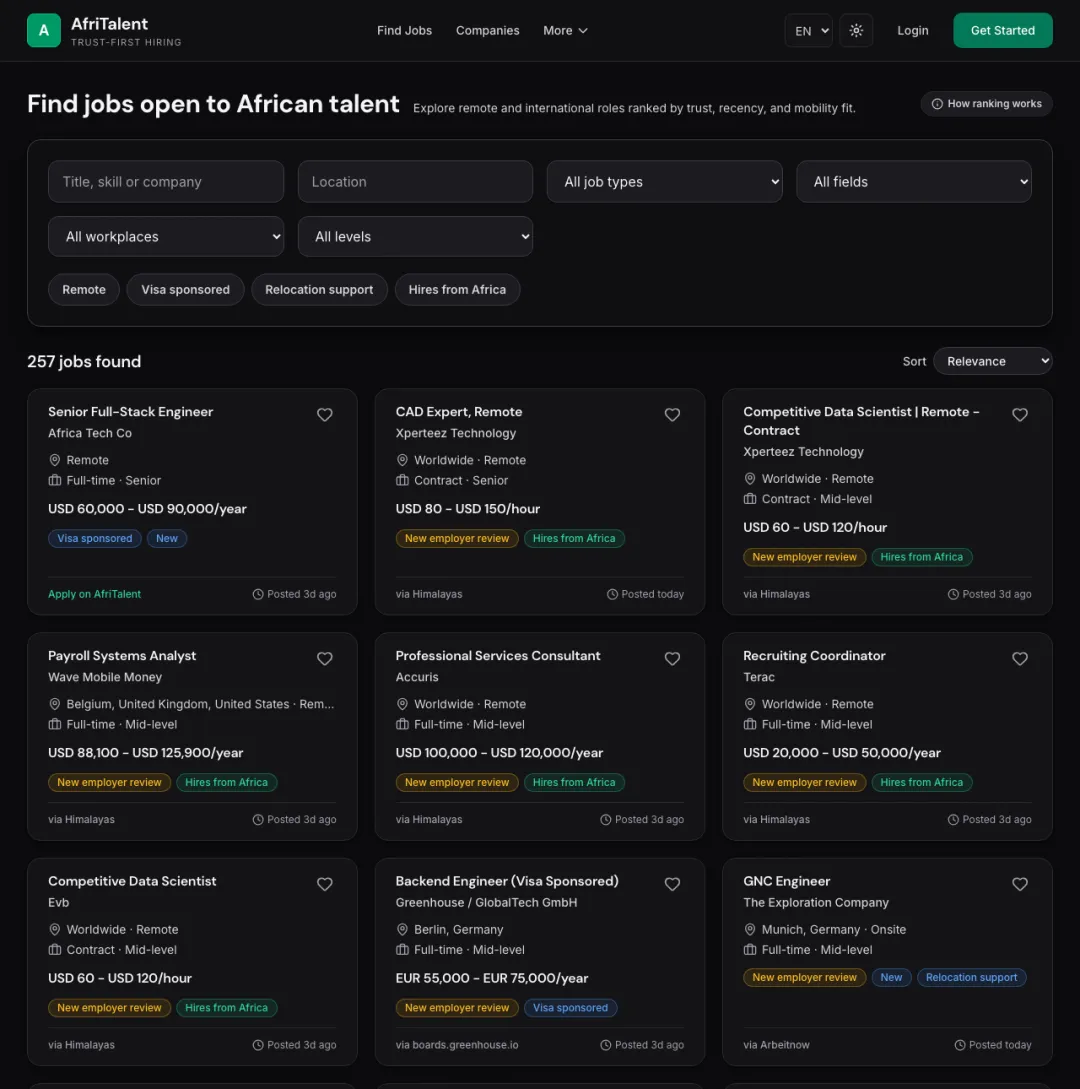The width and height of the screenshot is (1080, 1089).
Task: Click the Location search field
Action: (x=415, y=181)
